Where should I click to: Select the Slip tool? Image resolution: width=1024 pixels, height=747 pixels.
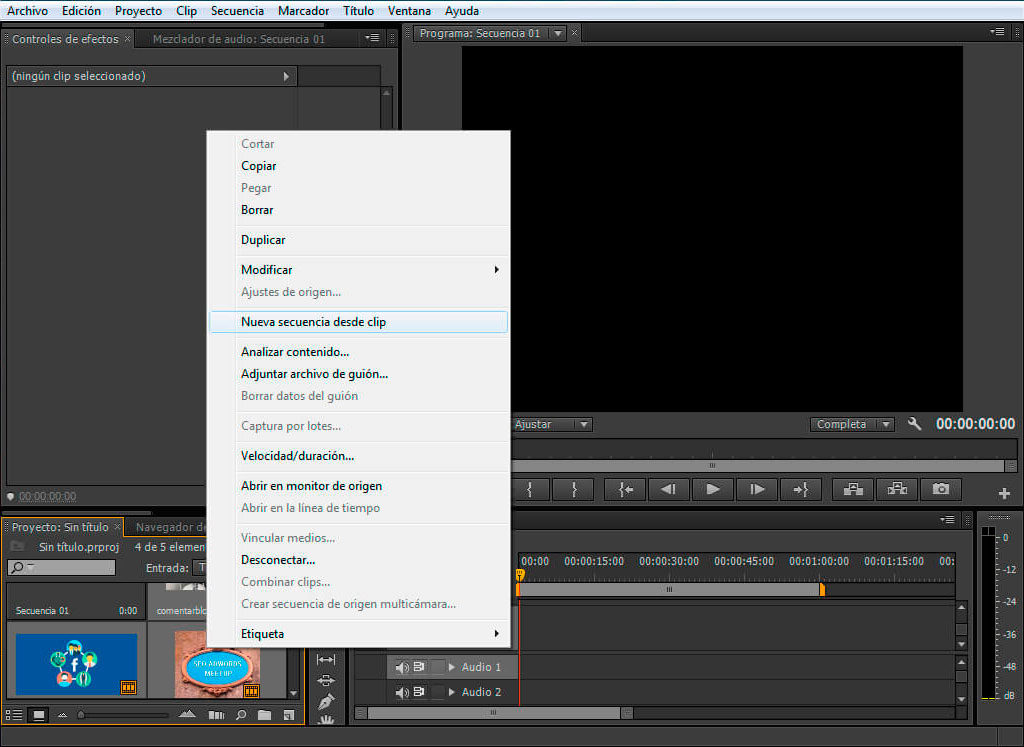click(325, 660)
